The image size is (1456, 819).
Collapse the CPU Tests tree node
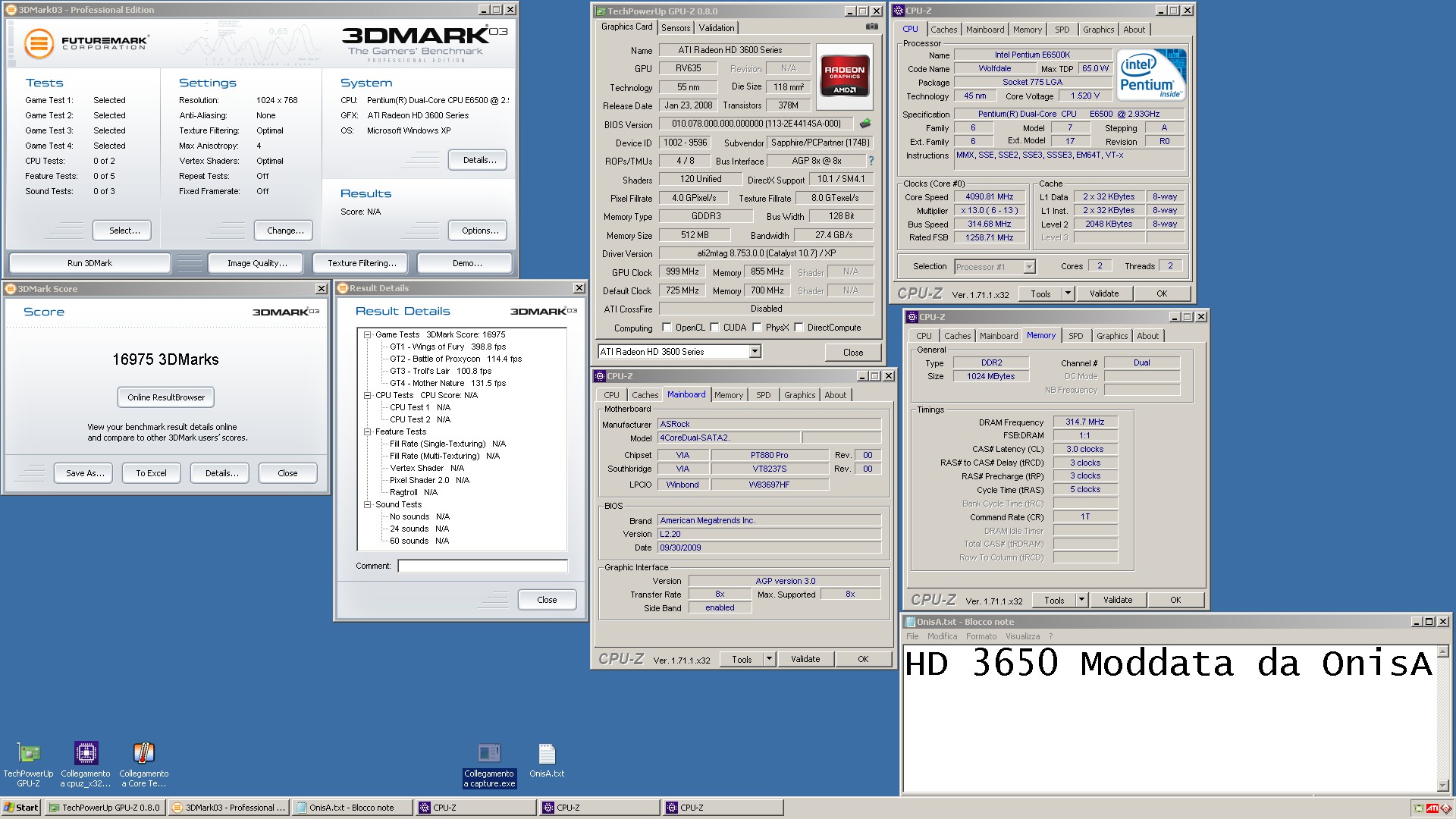tap(368, 395)
